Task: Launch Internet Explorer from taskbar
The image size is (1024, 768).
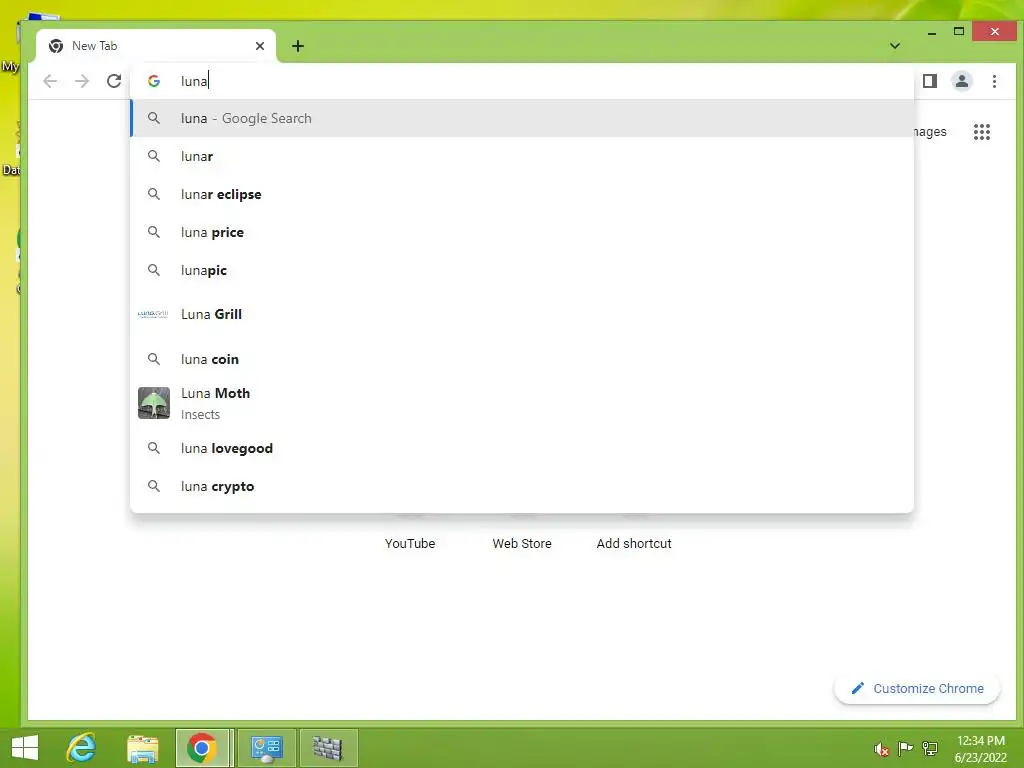Action: [x=81, y=748]
